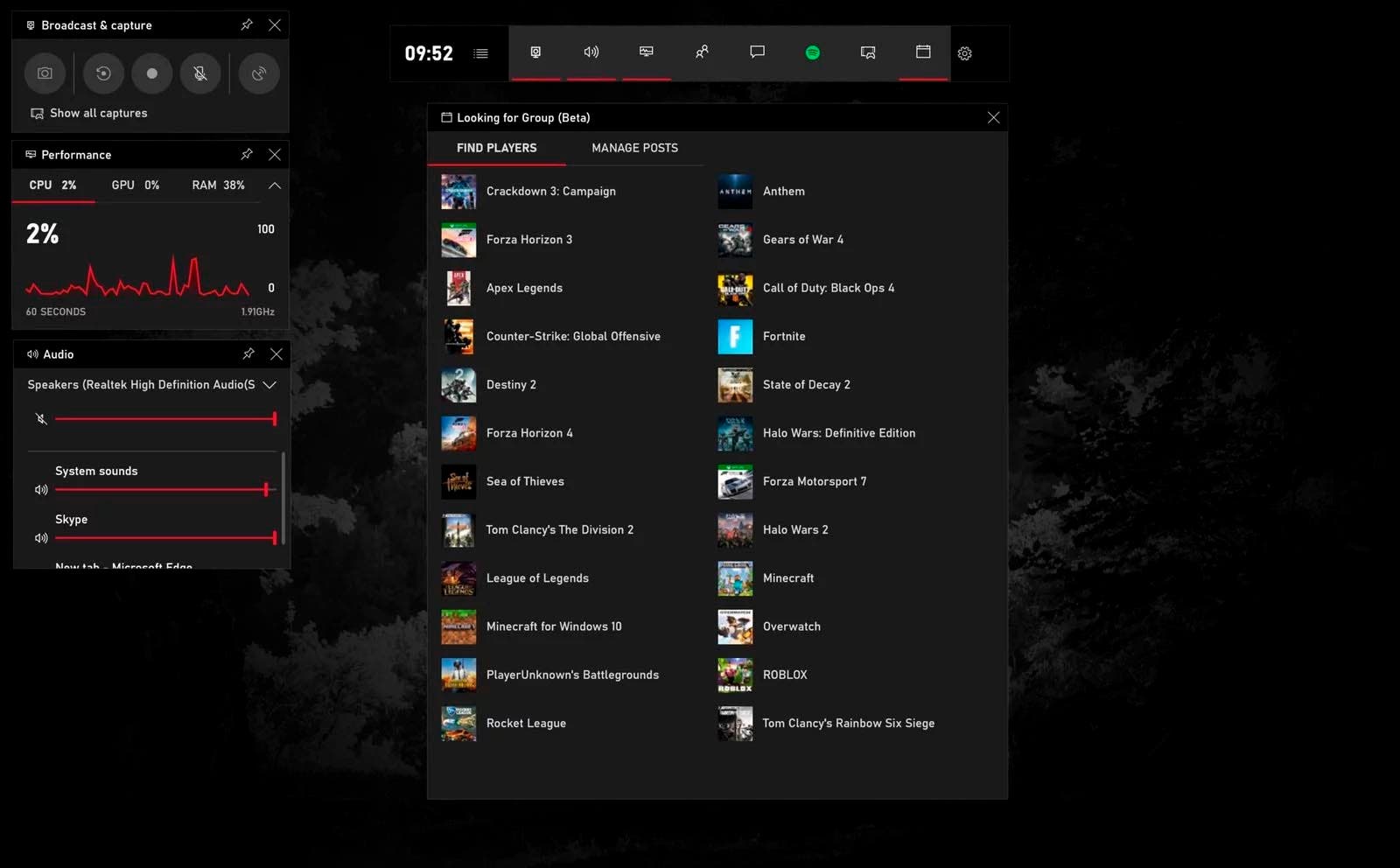Toggle the Performance widget in the top bar
Viewport: 1400px width, 868px height.
pyautogui.click(x=647, y=52)
